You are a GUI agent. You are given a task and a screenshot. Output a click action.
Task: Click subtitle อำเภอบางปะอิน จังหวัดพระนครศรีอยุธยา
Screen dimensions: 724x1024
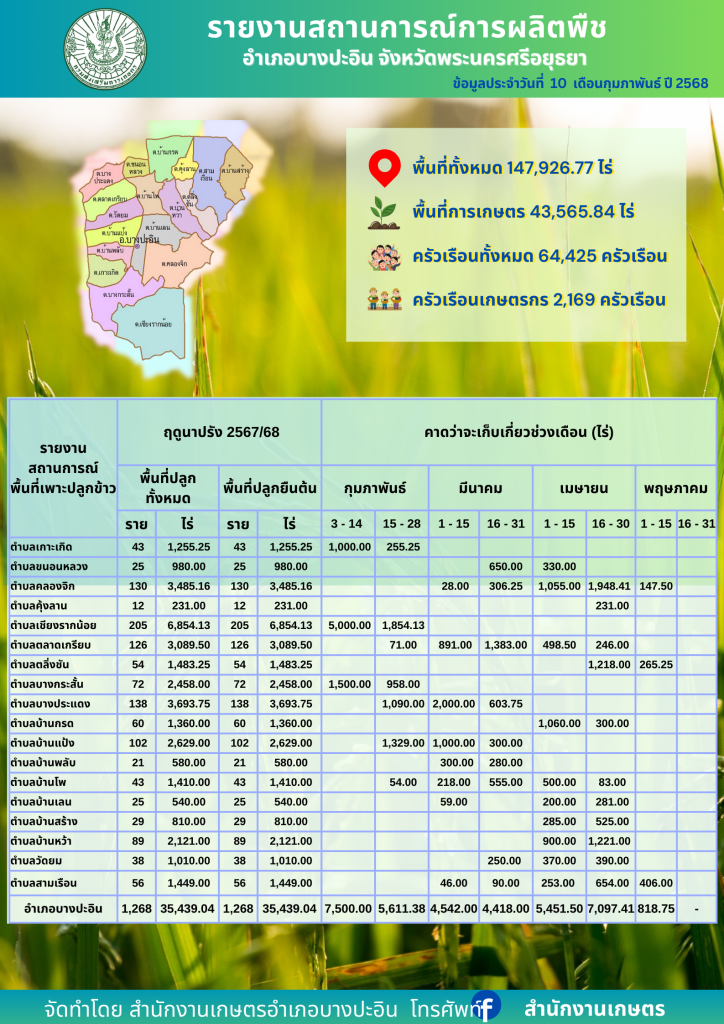point(414,59)
